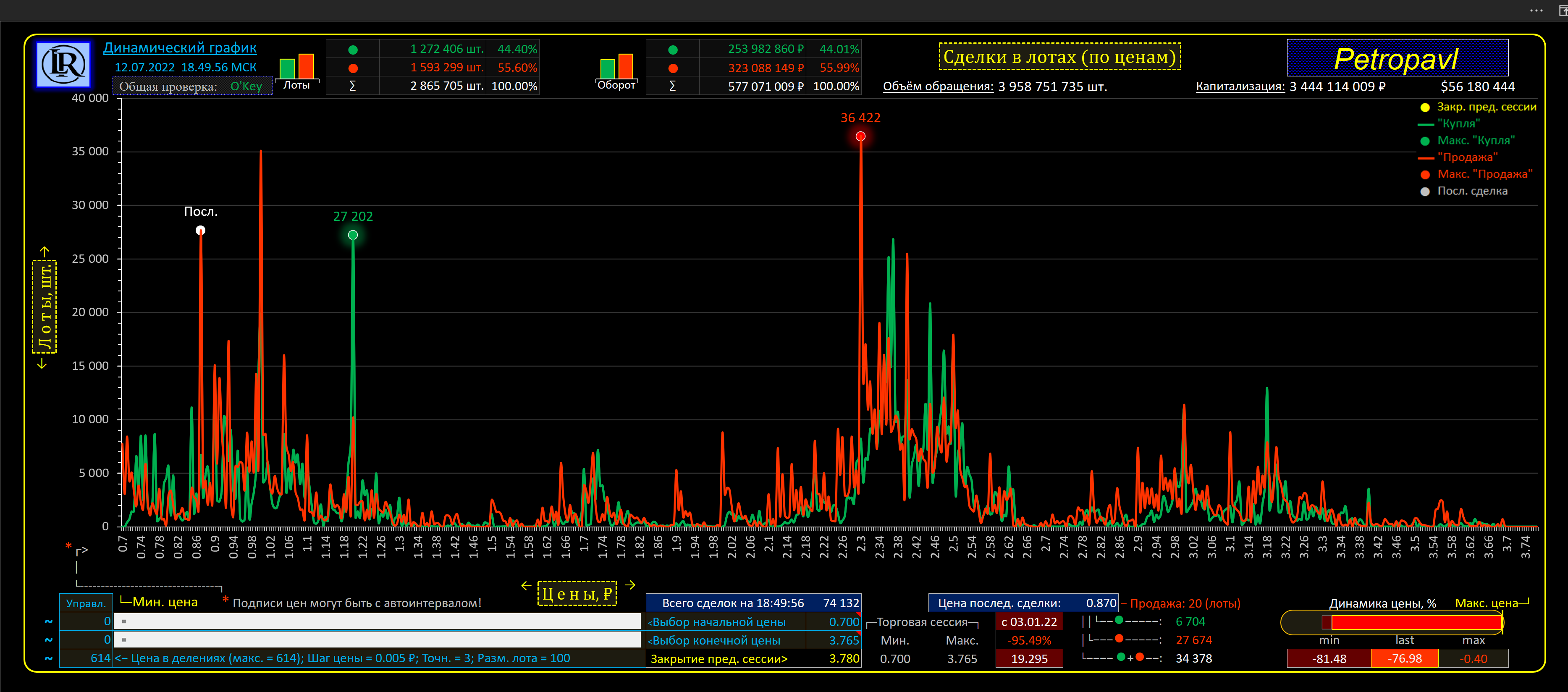1568x692 pixels.
Task: Click the white Посл. last deal marker
Action: pyautogui.click(x=200, y=230)
